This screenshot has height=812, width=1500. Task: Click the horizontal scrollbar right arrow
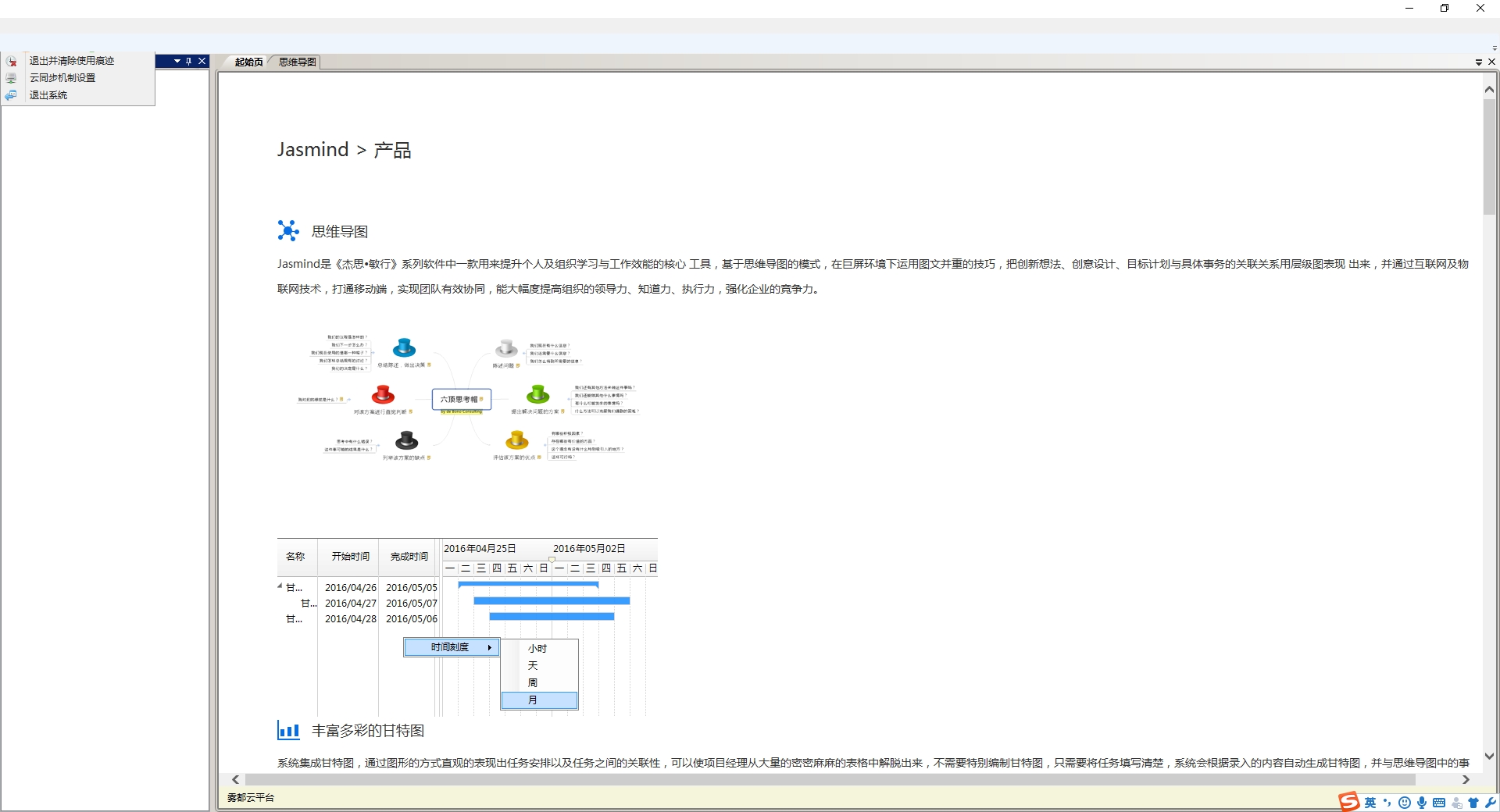coord(1466,779)
